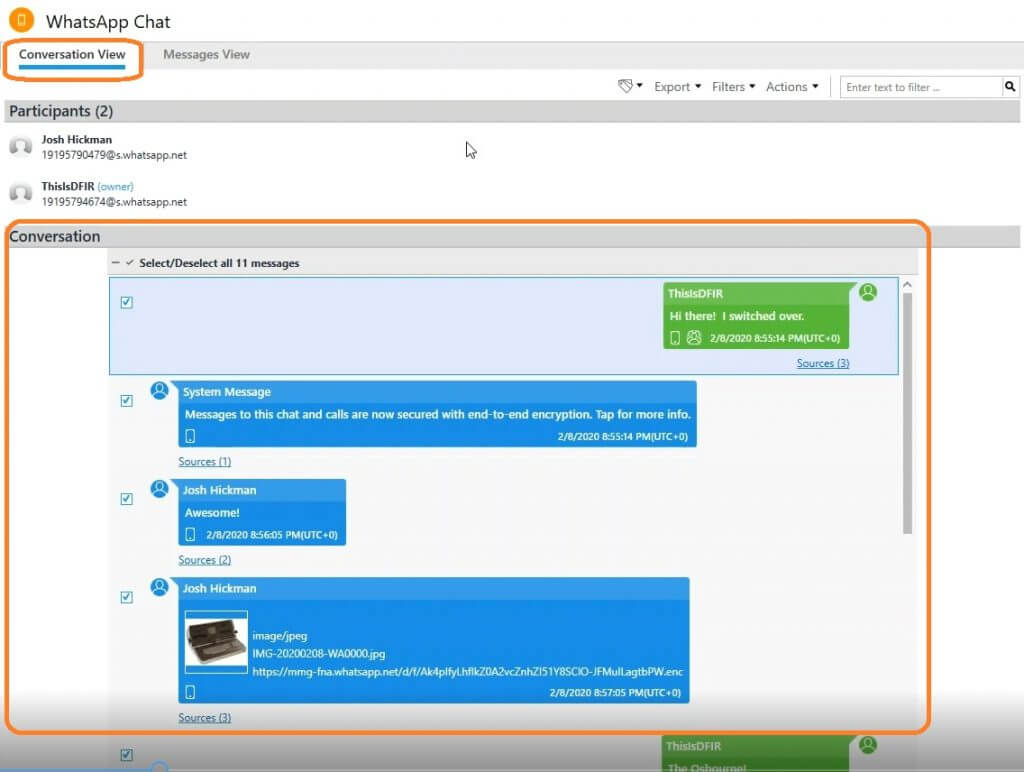Click the conversation vertical scrollbar thumb

click(907, 413)
